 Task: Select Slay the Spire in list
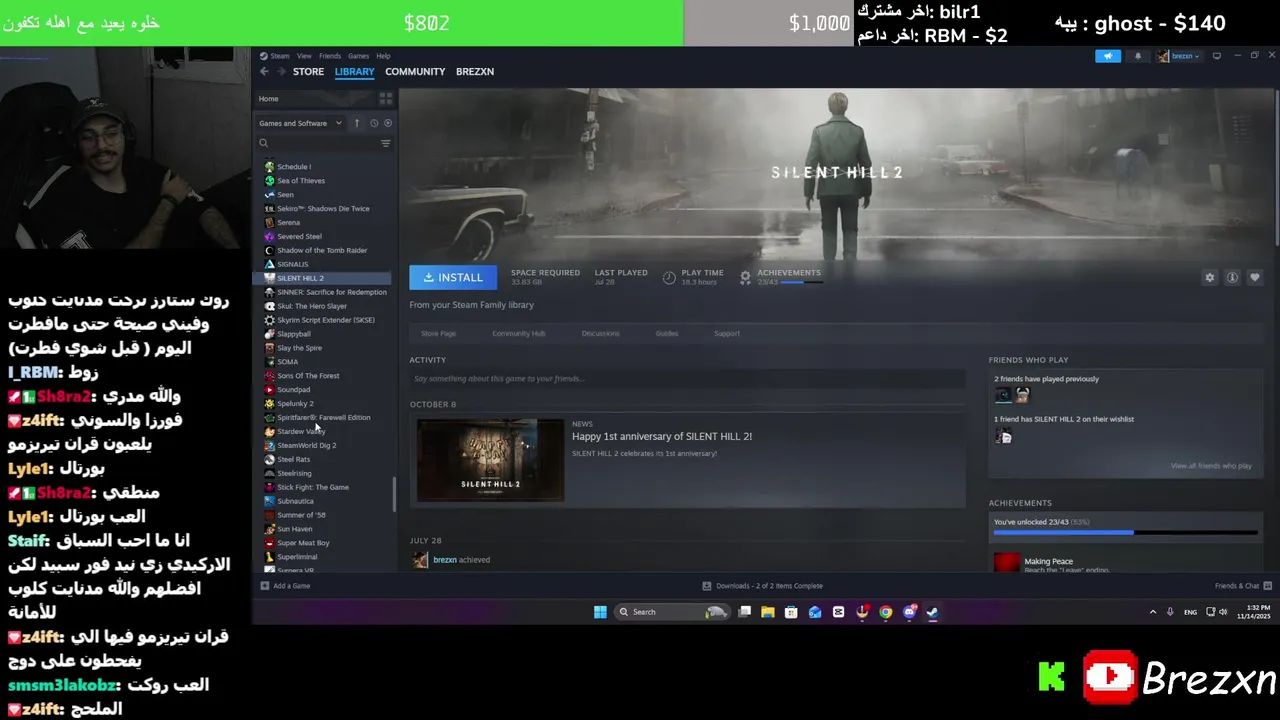(299, 348)
